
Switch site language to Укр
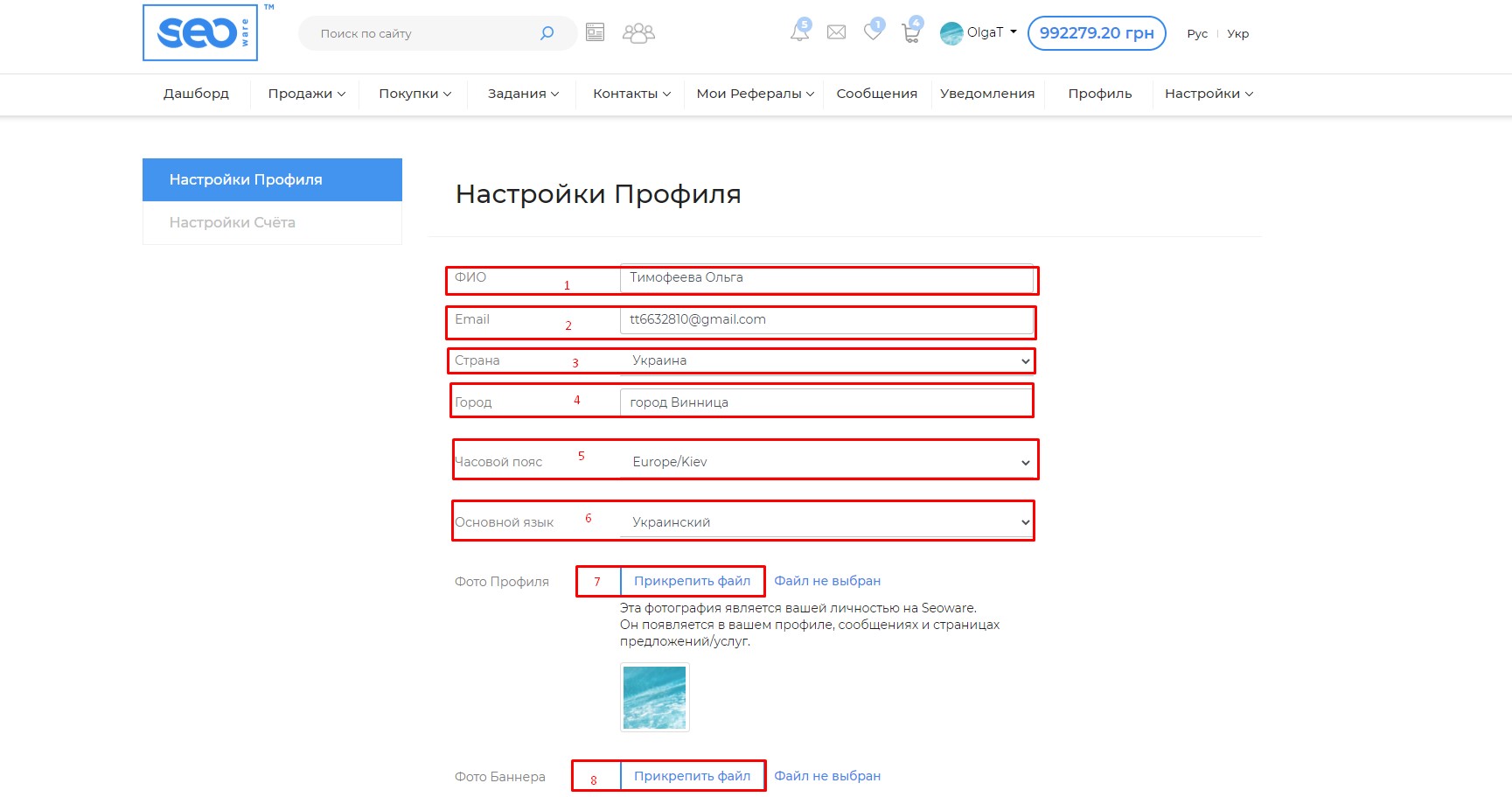1237,34
